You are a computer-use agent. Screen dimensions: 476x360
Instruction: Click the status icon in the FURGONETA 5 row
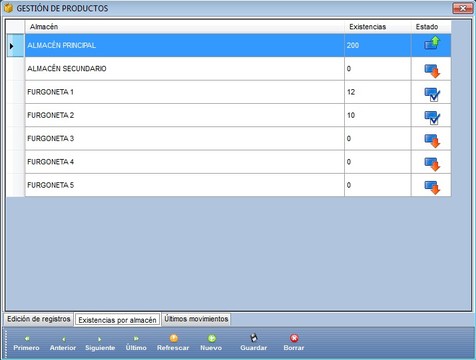click(432, 188)
